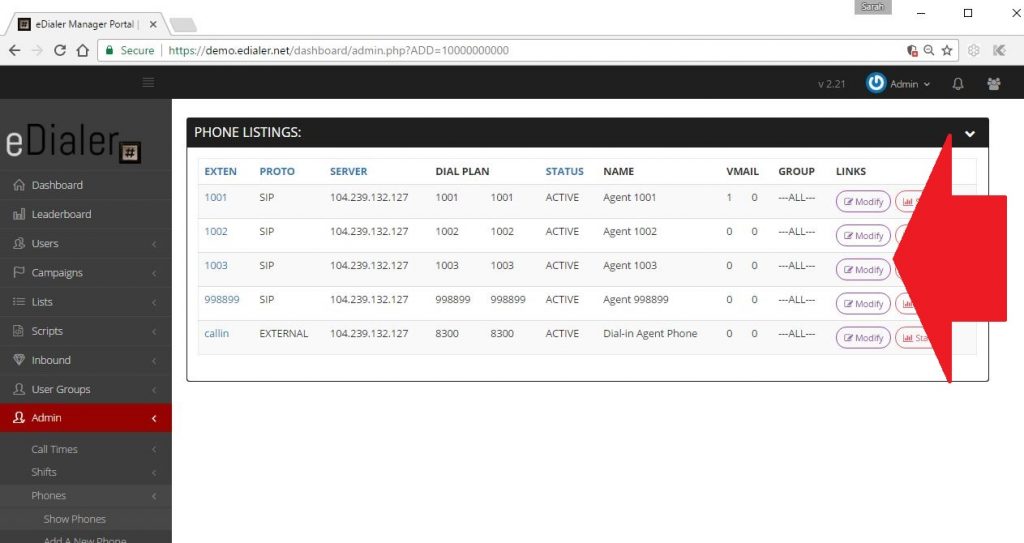Image resolution: width=1024 pixels, height=543 pixels.
Task: Bookmark page with star icon
Action: (x=946, y=50)
